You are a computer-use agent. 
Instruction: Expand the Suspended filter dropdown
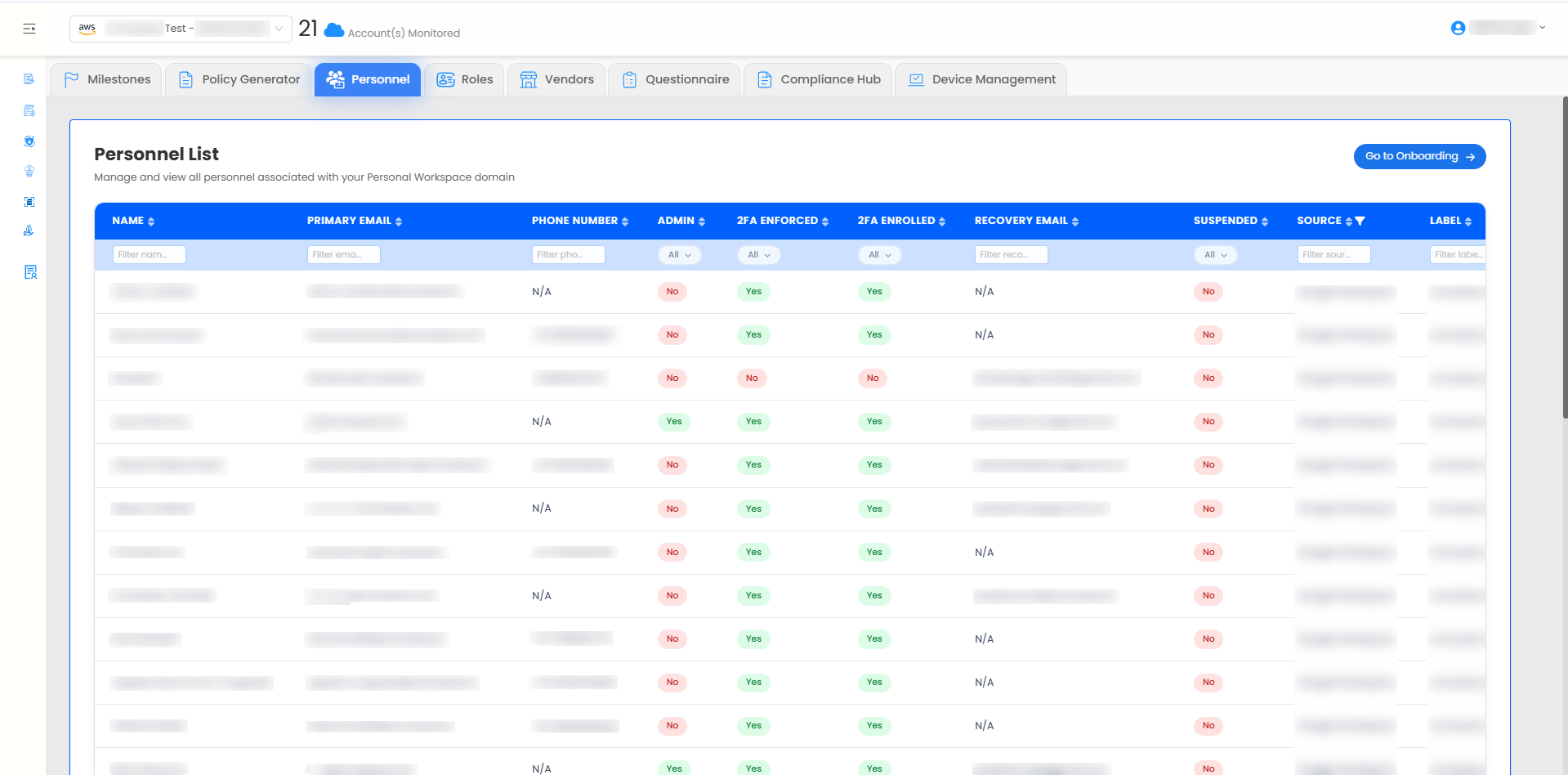(1215, 255)
